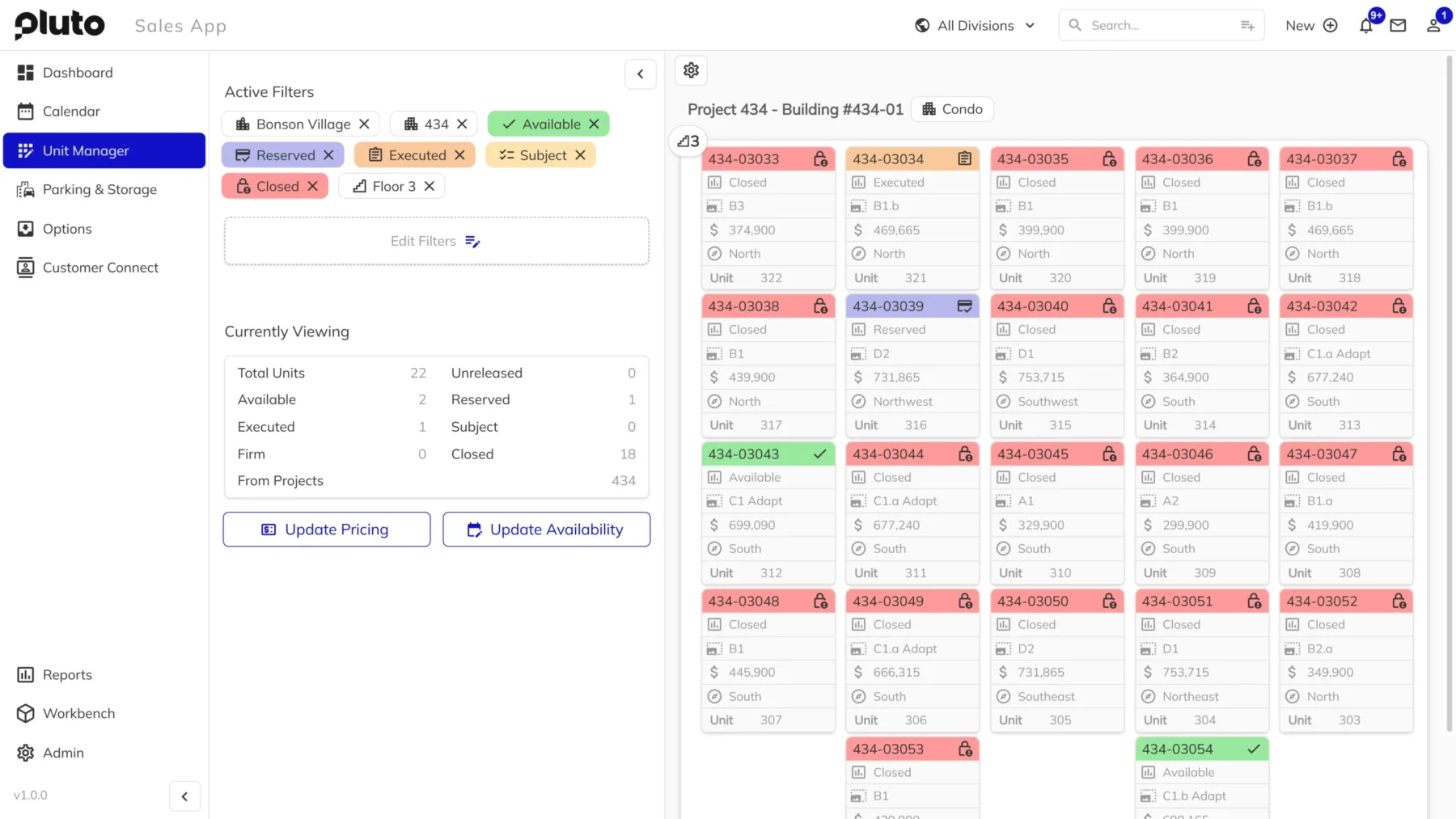This screenshot has width=1456, height=819.
Task: Click the notifications bell icon
Action: pyautogui.click(x=1365, y=26)
